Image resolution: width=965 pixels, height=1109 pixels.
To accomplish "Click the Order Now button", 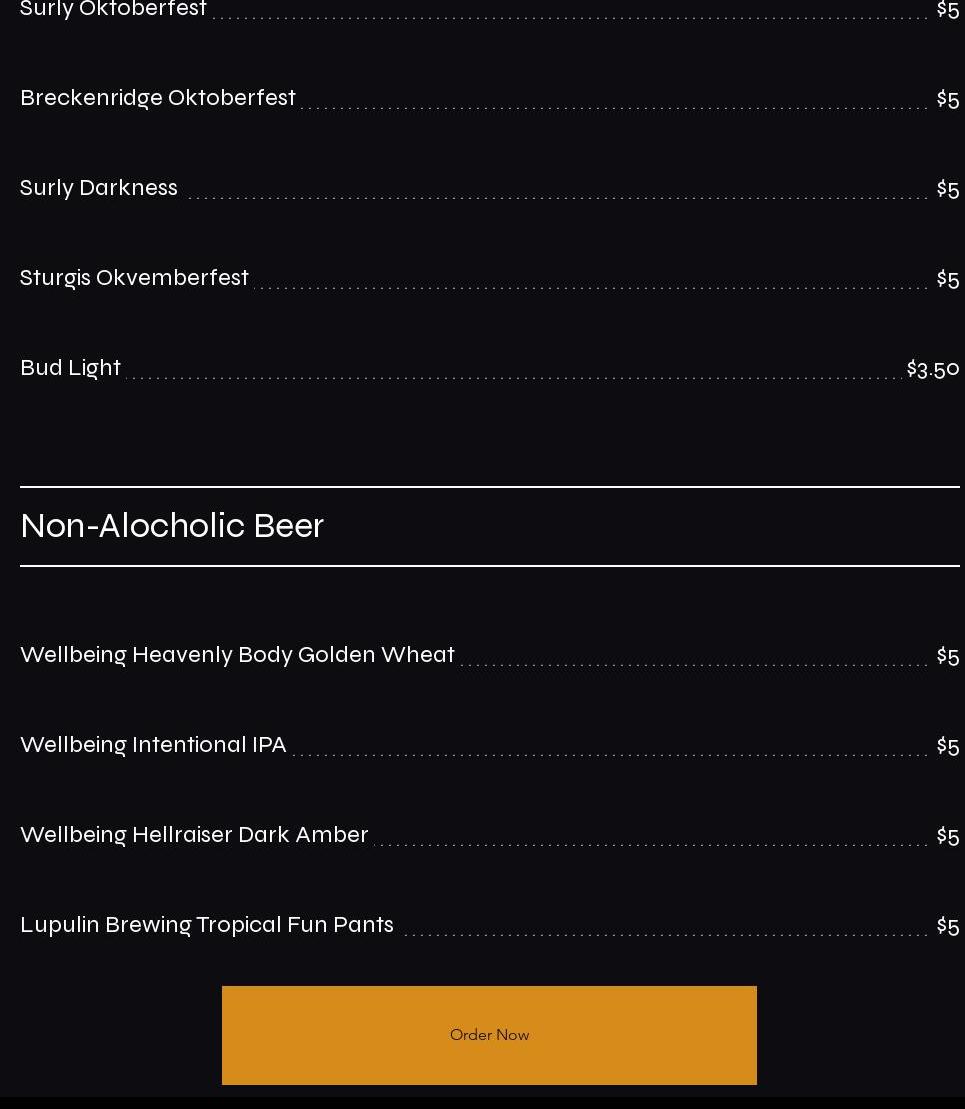I will click(489, 1035).
